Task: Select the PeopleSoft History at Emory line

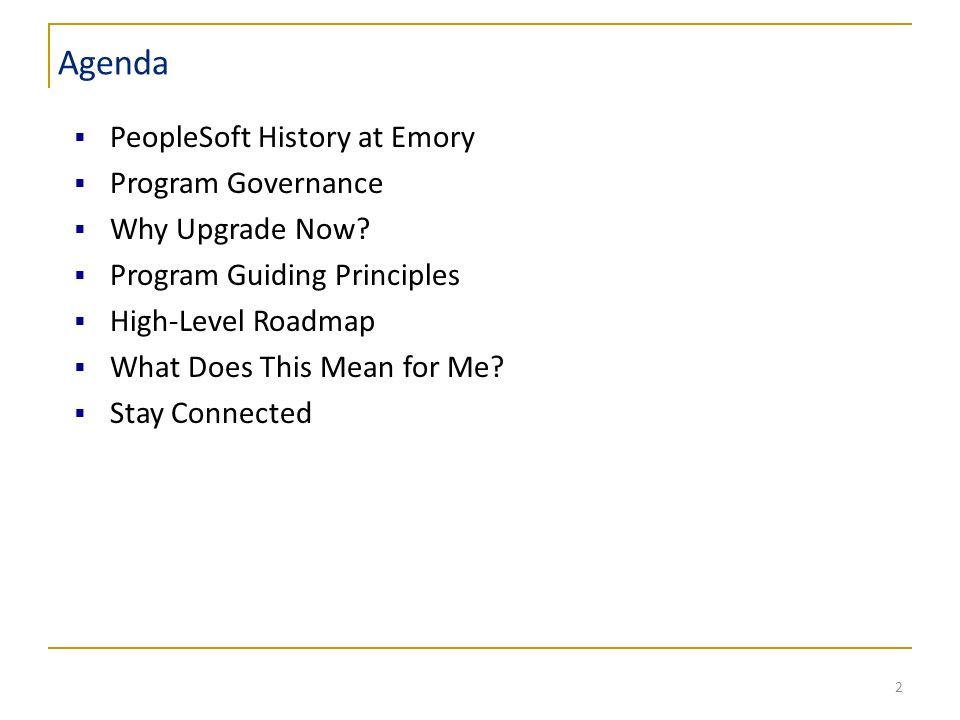Action: coord(292,138)
